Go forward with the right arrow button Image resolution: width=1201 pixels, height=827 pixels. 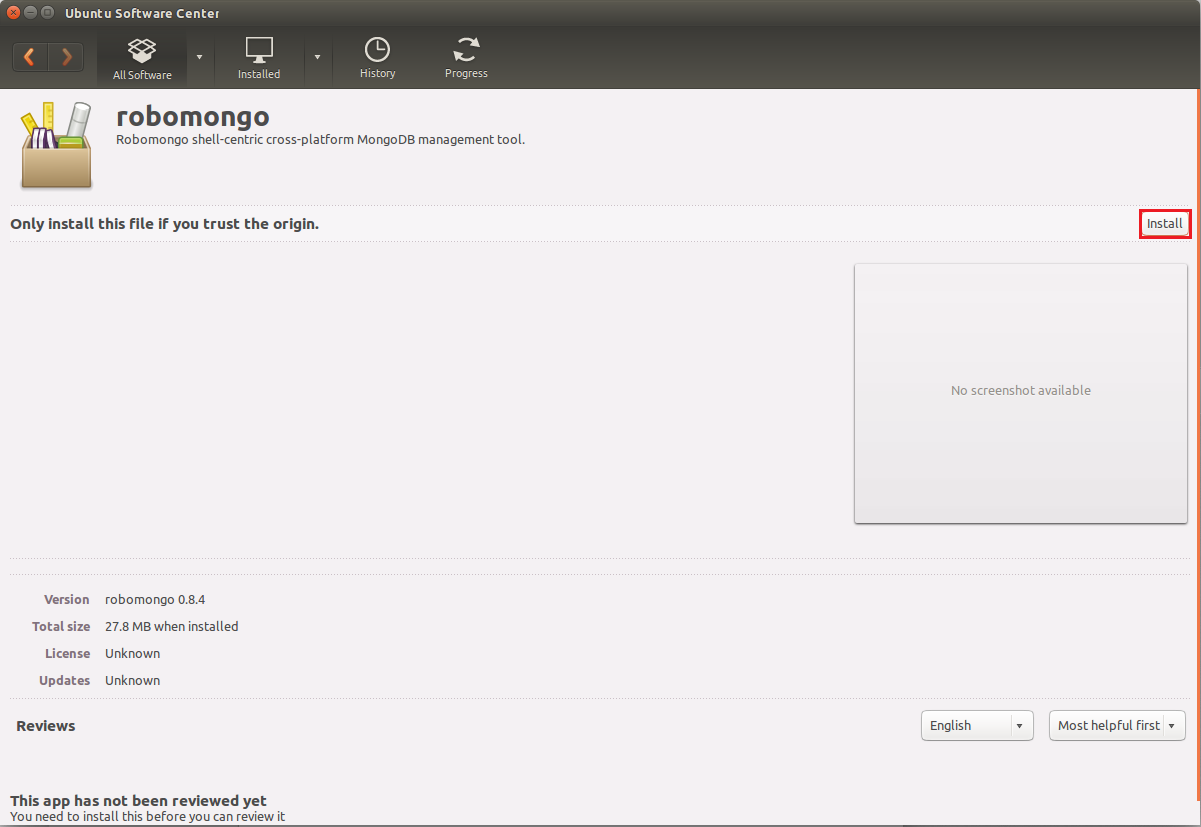pos(66,57)
